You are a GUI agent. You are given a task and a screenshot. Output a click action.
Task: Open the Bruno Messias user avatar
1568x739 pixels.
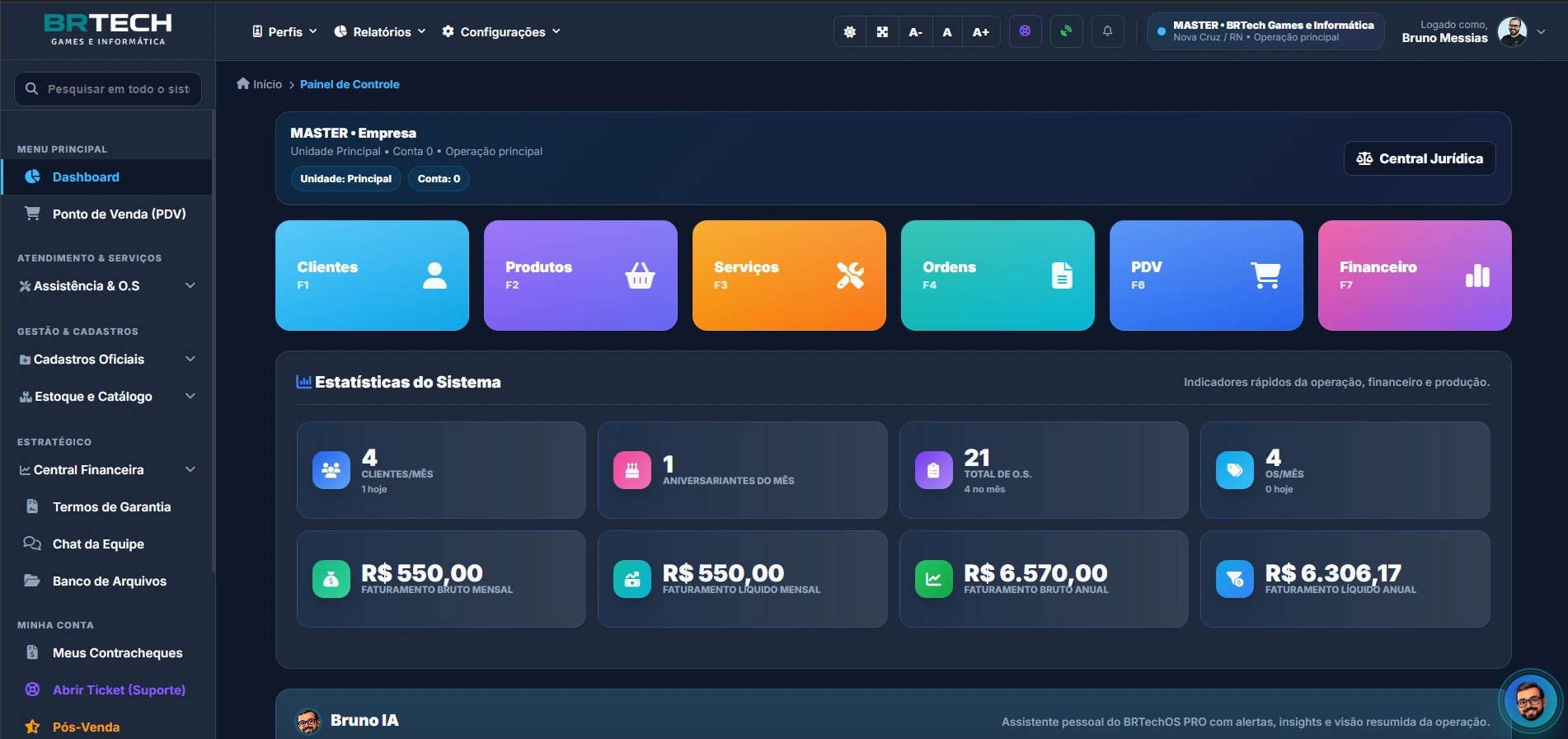click(1512, 31)
